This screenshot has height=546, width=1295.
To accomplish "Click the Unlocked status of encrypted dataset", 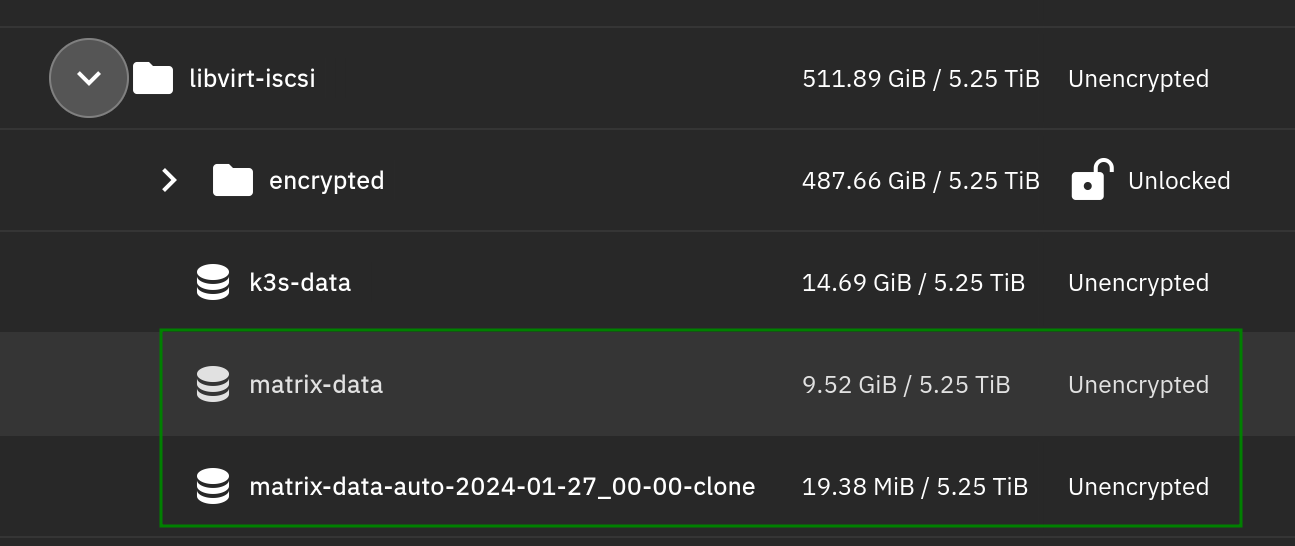I will point(1179,181).
